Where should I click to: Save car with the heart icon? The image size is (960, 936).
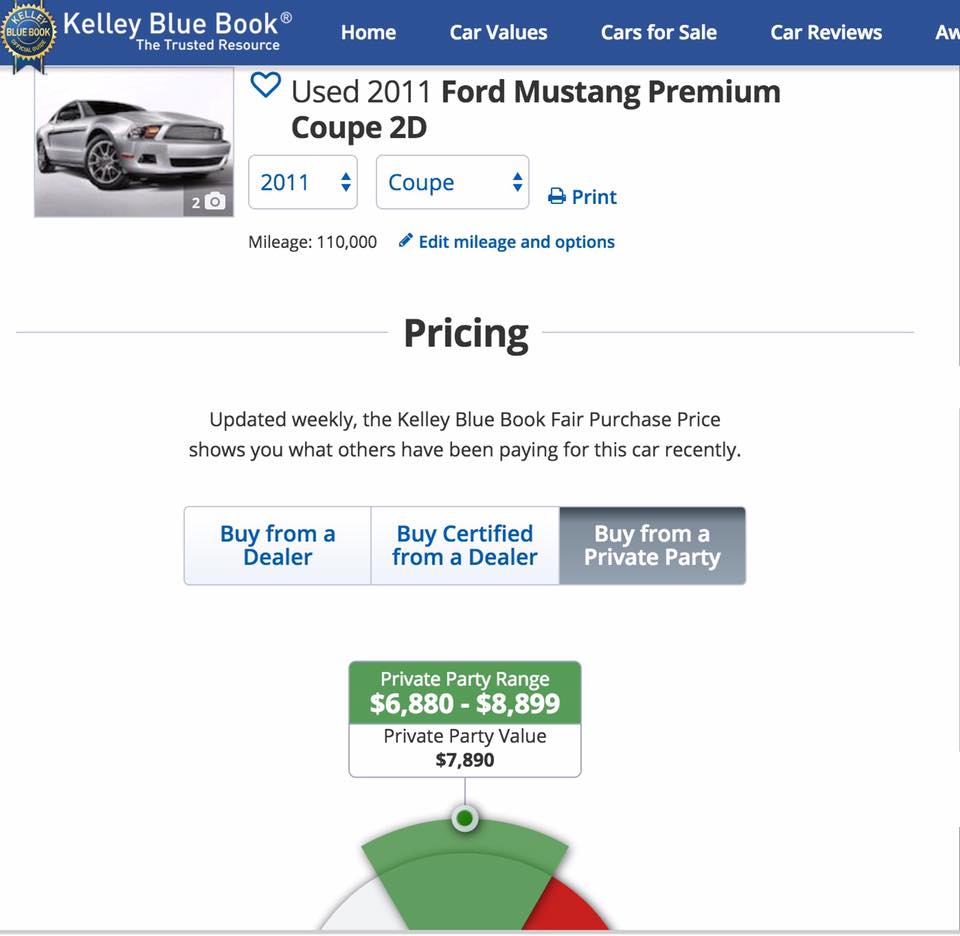coord(265,85)
